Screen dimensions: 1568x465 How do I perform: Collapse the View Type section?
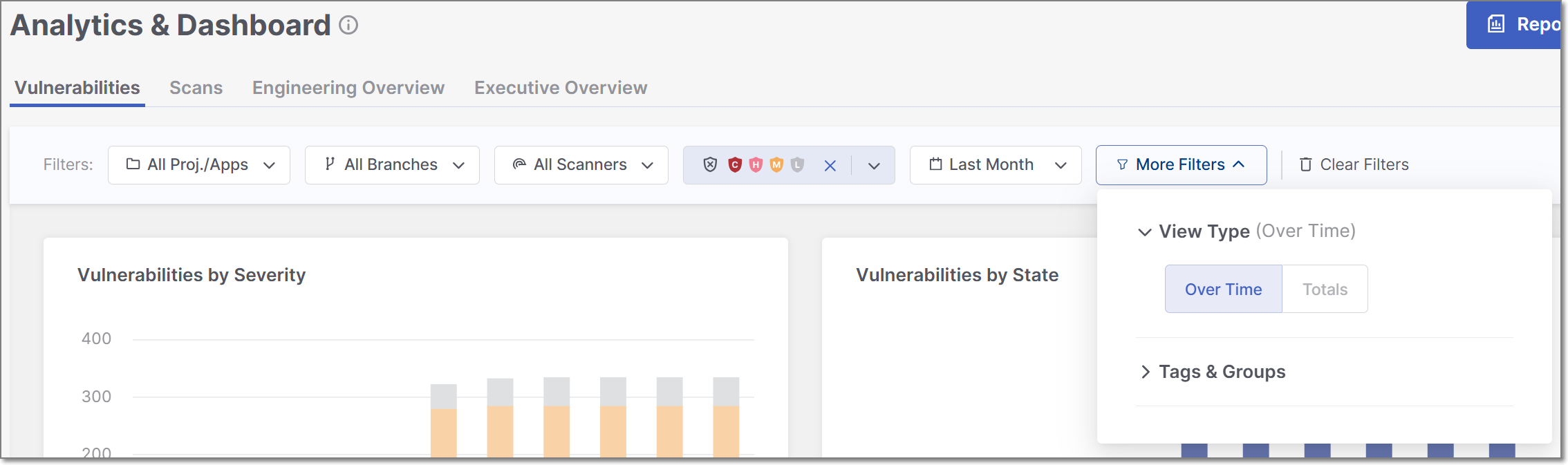click(1145, 231)
